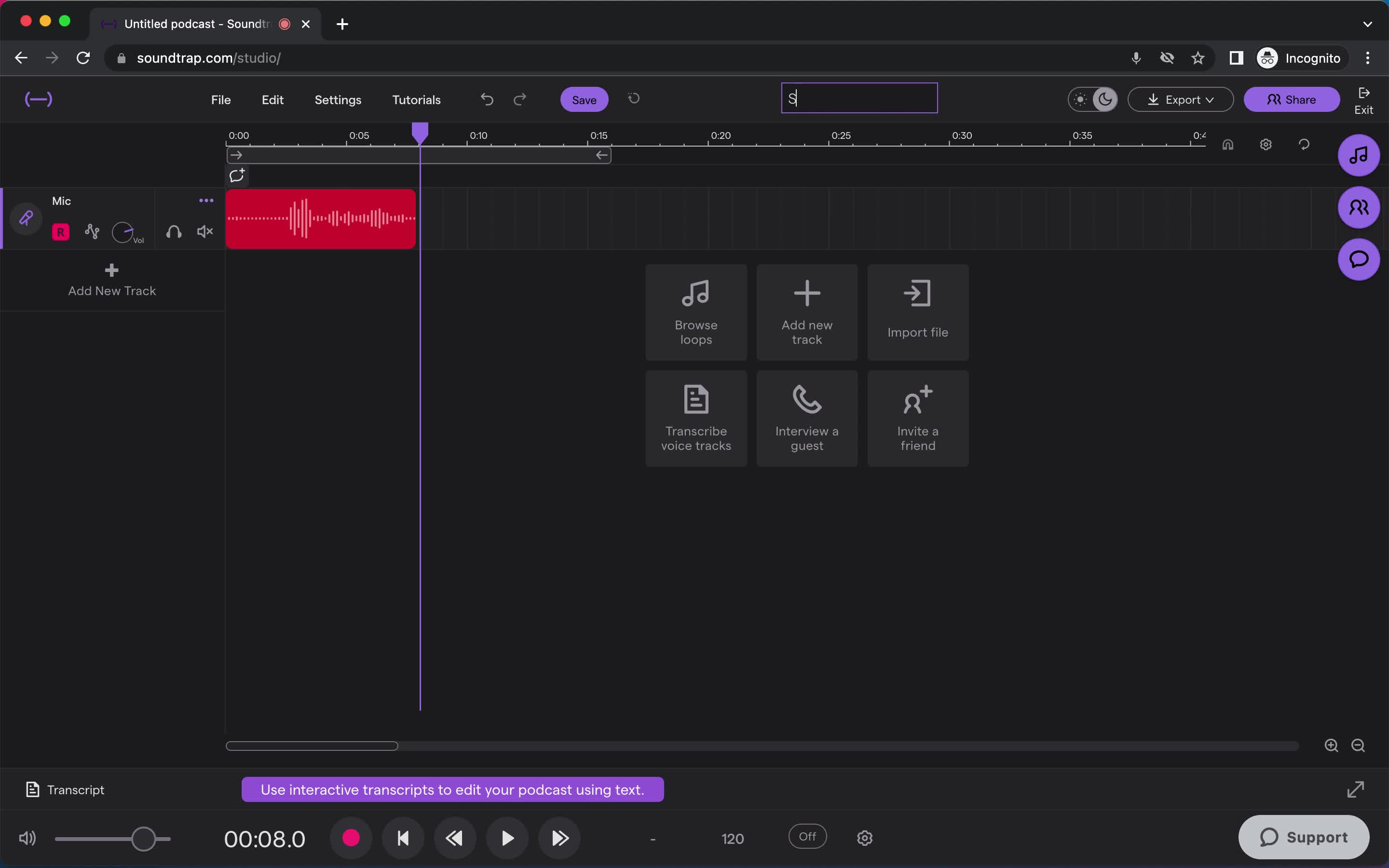Image resolution: width=1389 pixels, height=868 pixels.
Task: Open the Settings menu item
Action: click(x=338, y=99)
